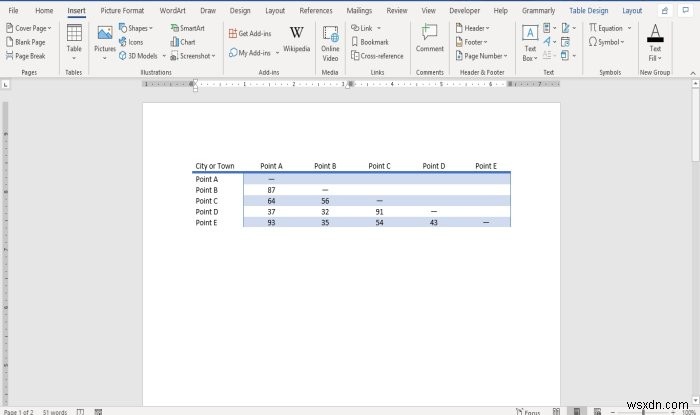Switch to Print Layout view
Image resolution: width=700 pixels, height=415 pixels.
[x=577, y=411]
